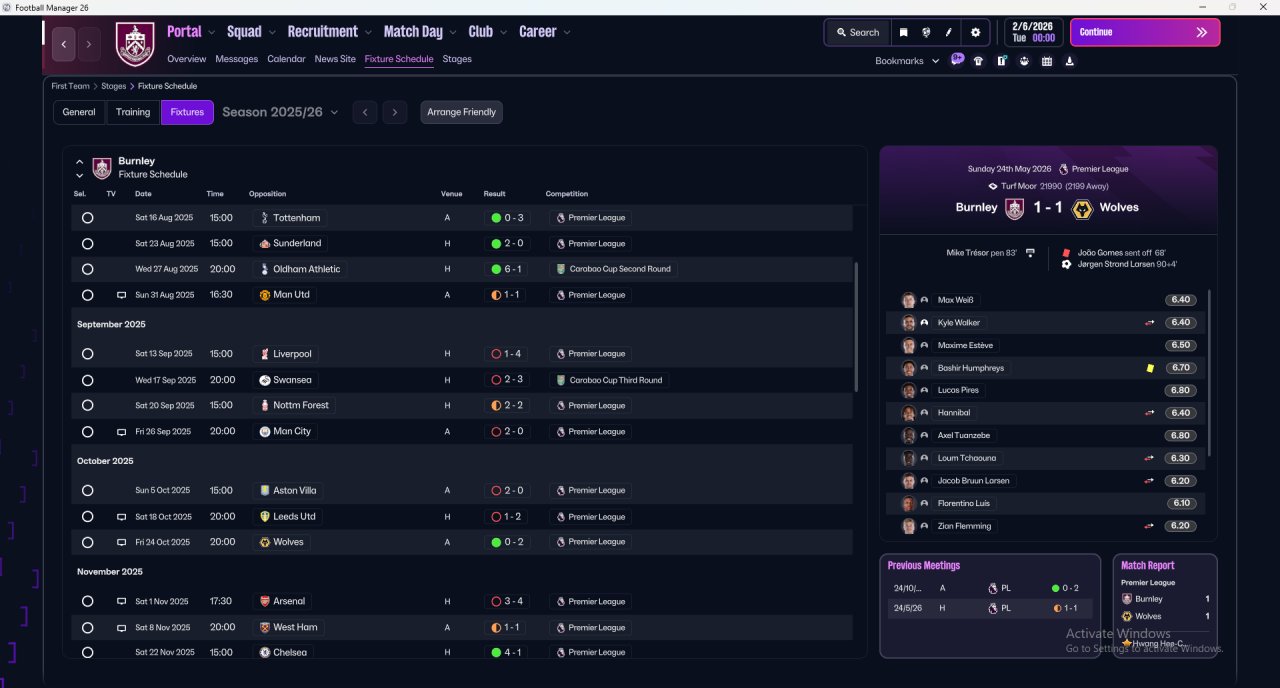Select the West Ham fixture radio circle
Viewport: 1280px width, 688px height.
(x=87, y=627)
